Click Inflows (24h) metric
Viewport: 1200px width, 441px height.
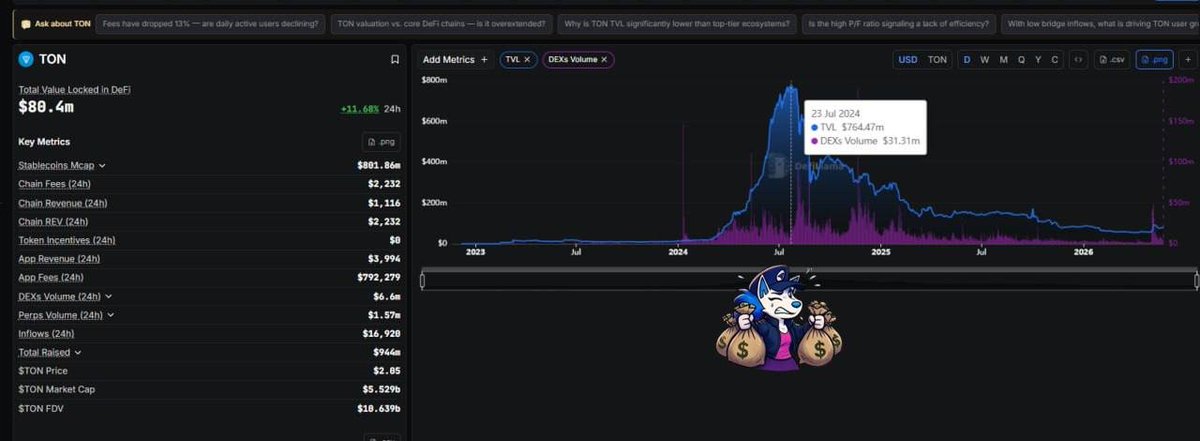point(46,333)
